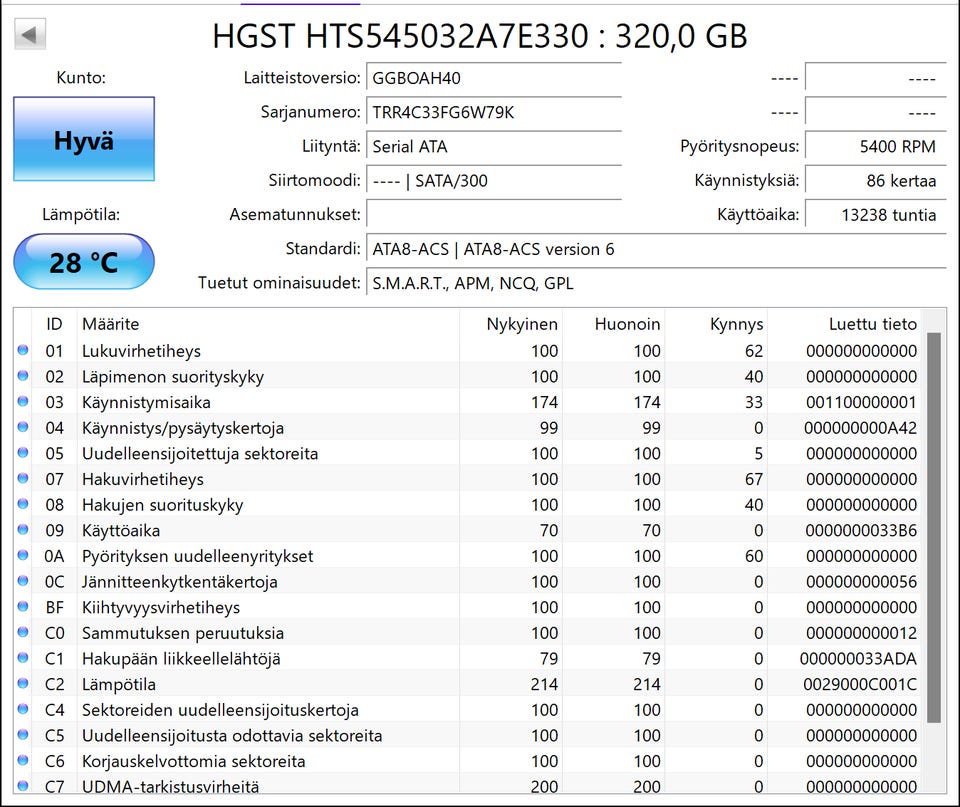Click the Tuetut ominaisuudet field
Screen dimensions: 960x807
tap(656, 283)
